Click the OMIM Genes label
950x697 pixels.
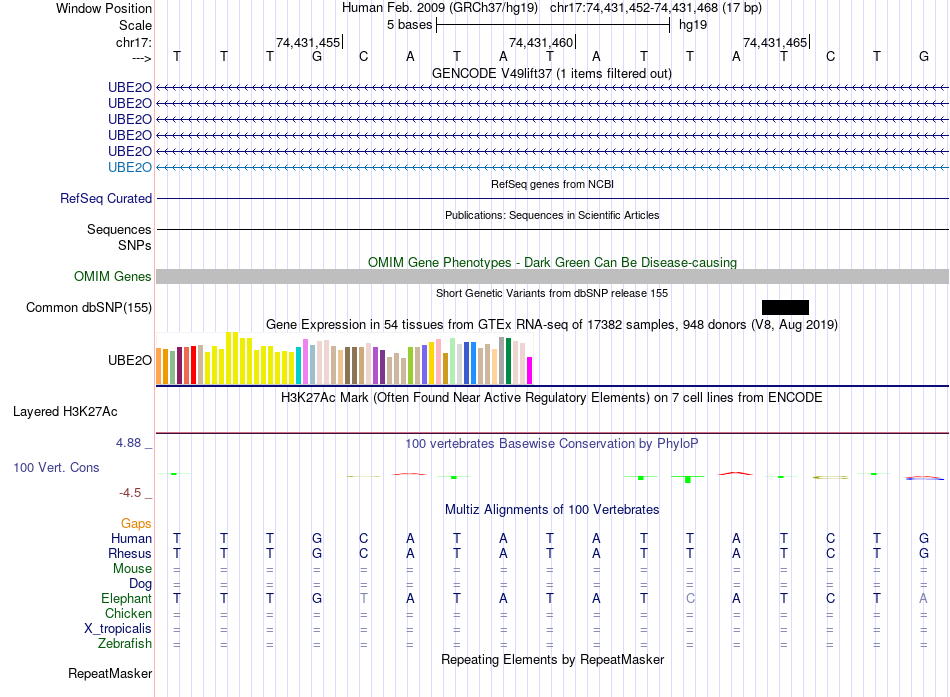pyautogui.click(x=113, y=276)
